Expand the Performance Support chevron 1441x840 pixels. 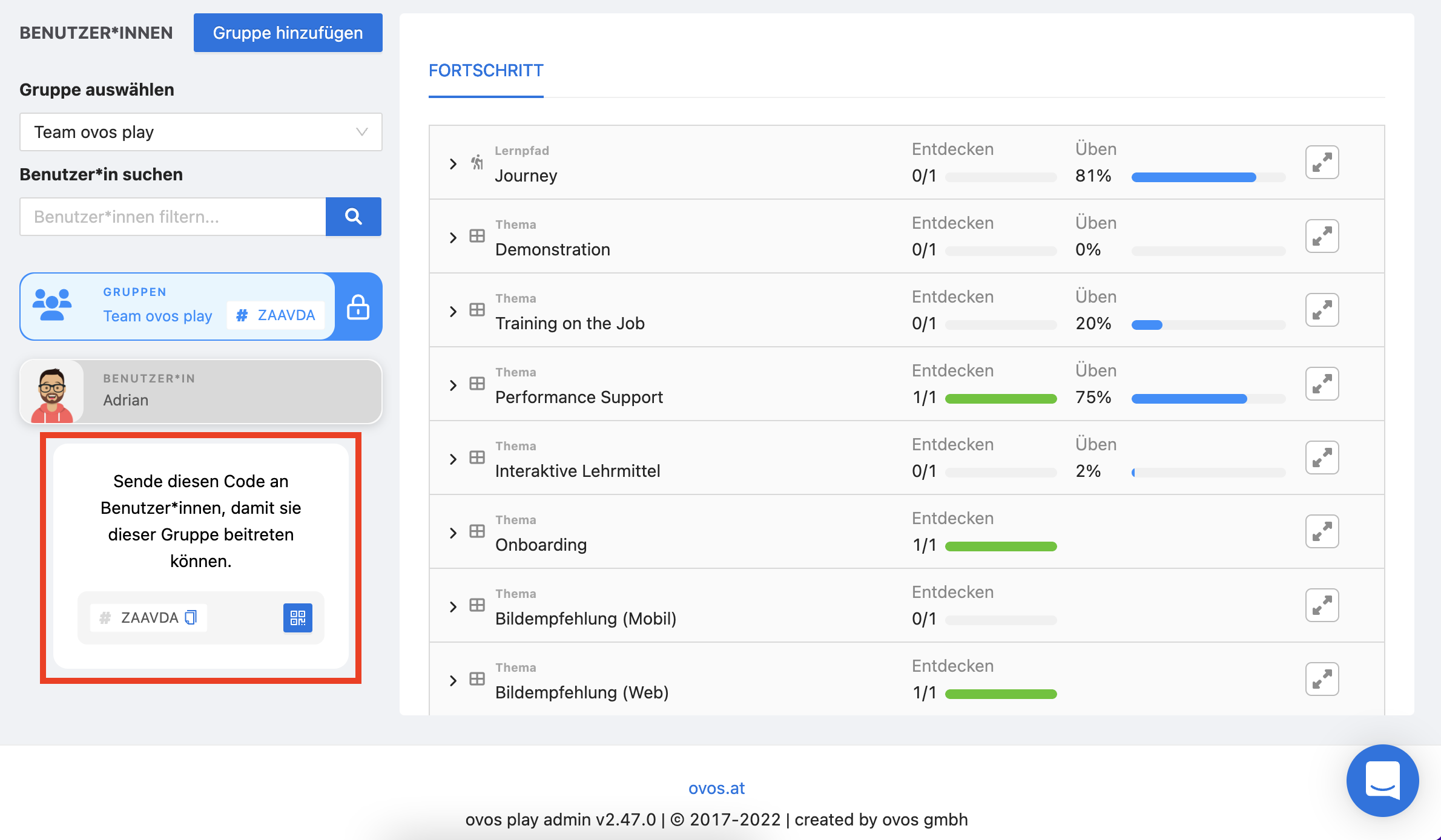point(453,385)
